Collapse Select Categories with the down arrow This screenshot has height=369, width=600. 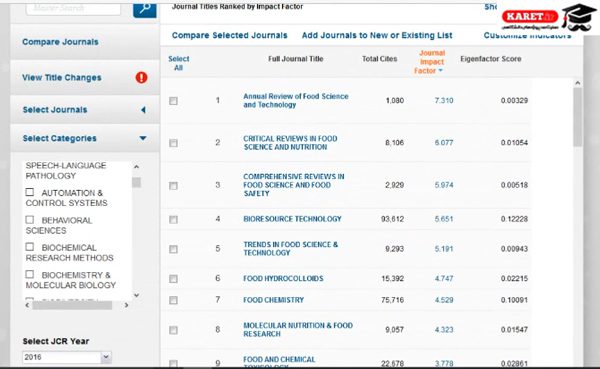click(143, 138)
